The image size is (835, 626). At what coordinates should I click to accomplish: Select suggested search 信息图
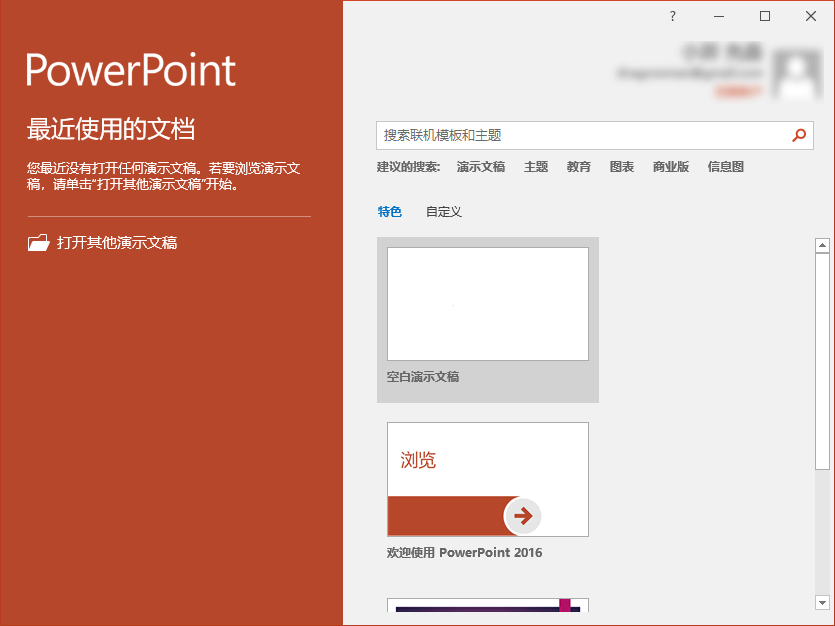click(725, 167)
